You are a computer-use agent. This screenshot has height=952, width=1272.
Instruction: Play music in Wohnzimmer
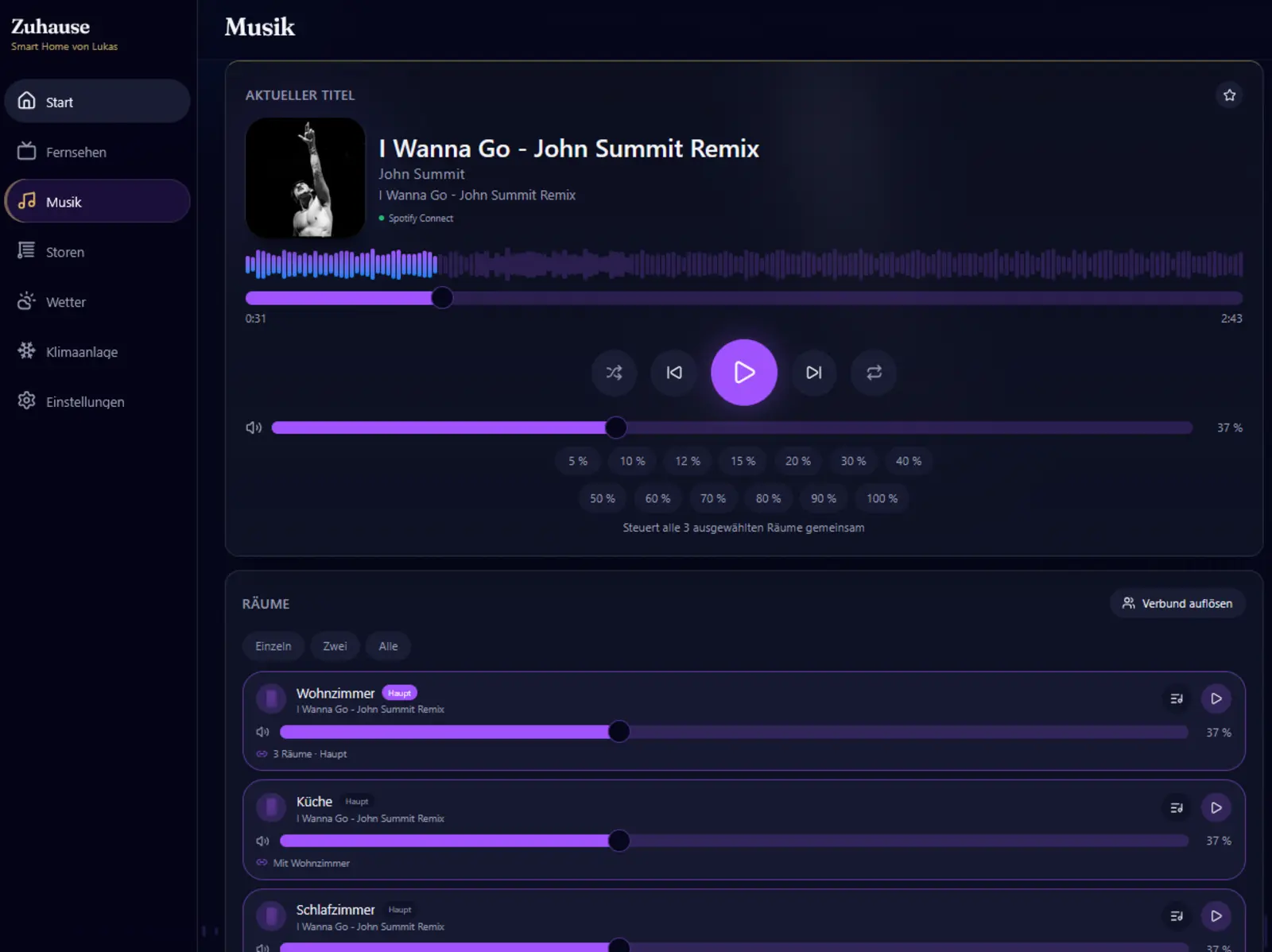pyautogui.click(x=1216, y=699)
